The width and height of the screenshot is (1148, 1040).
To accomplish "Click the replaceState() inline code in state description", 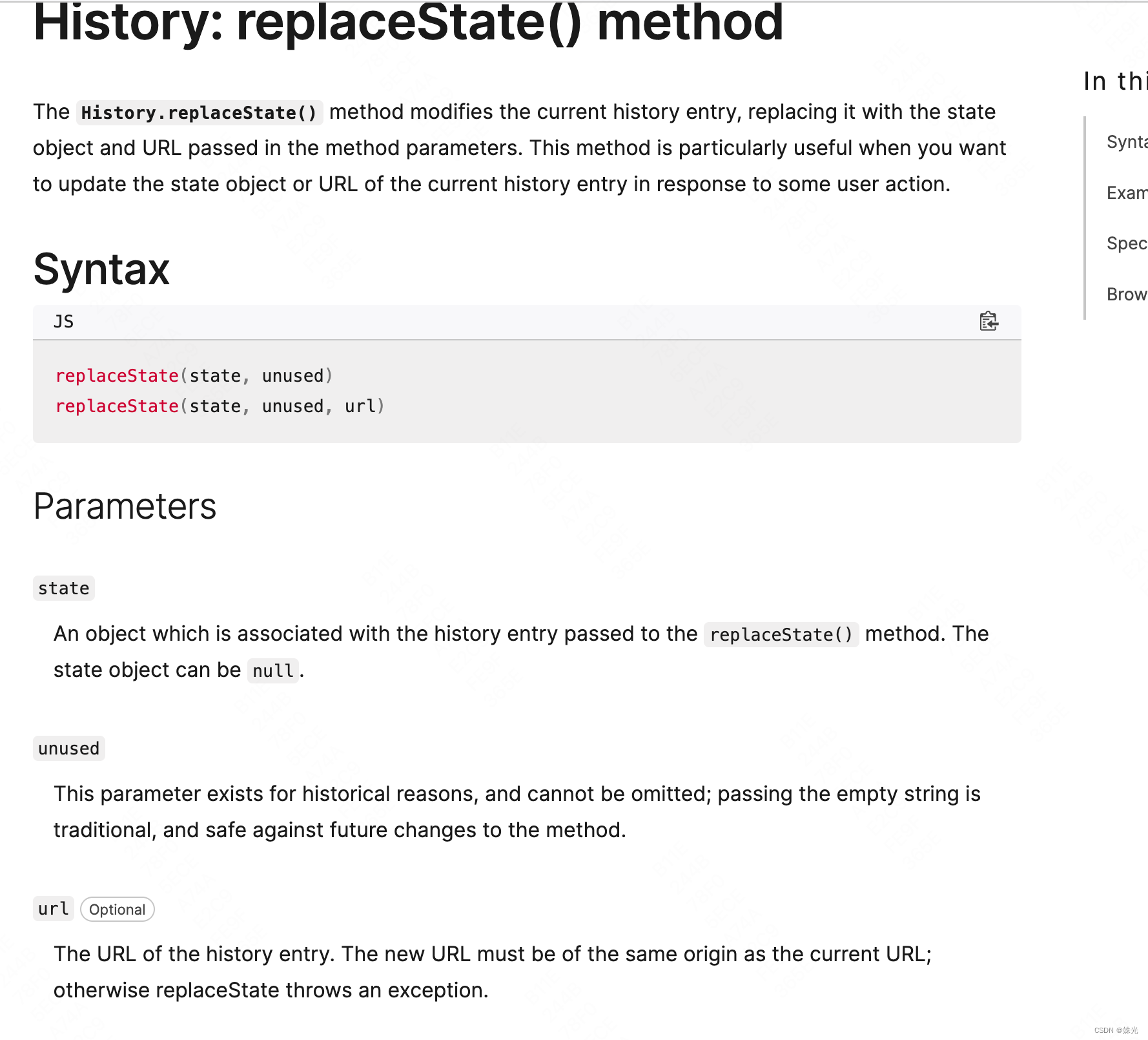I will point(781,635).
